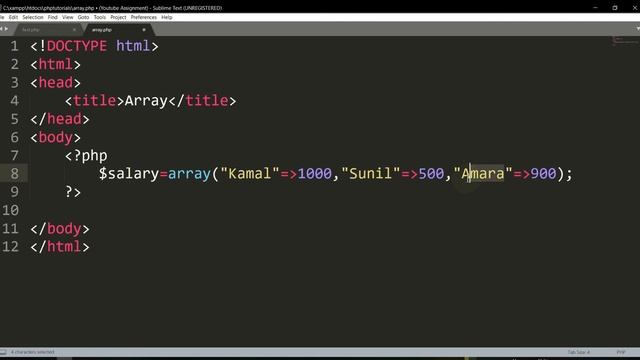The height and width of the screenshot is (360, 640).
Task: Open the Help menu
Action: (167, 17)
